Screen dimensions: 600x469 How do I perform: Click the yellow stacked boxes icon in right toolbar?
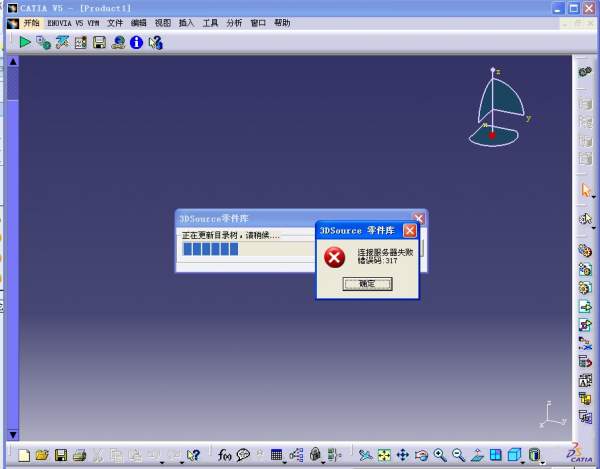click(585, 398)
